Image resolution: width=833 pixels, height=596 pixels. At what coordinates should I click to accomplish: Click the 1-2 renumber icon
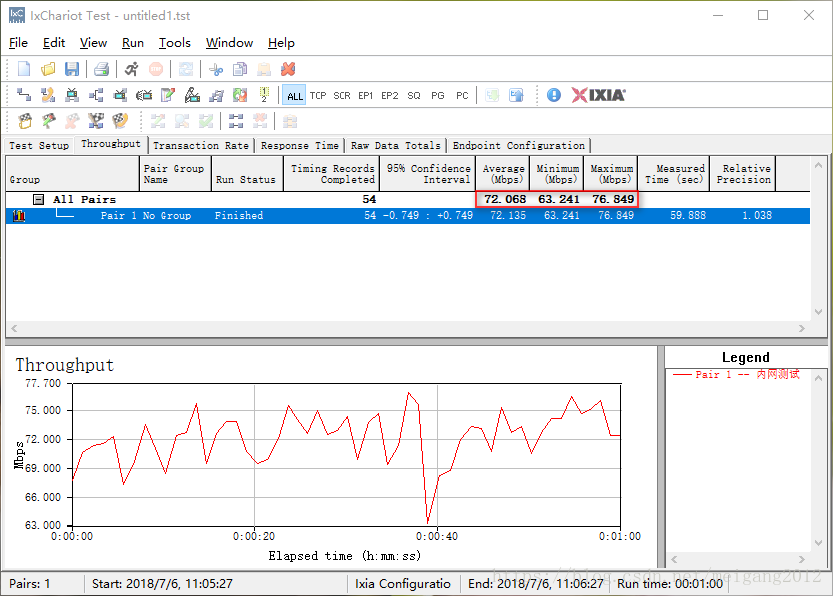point(264,95)
